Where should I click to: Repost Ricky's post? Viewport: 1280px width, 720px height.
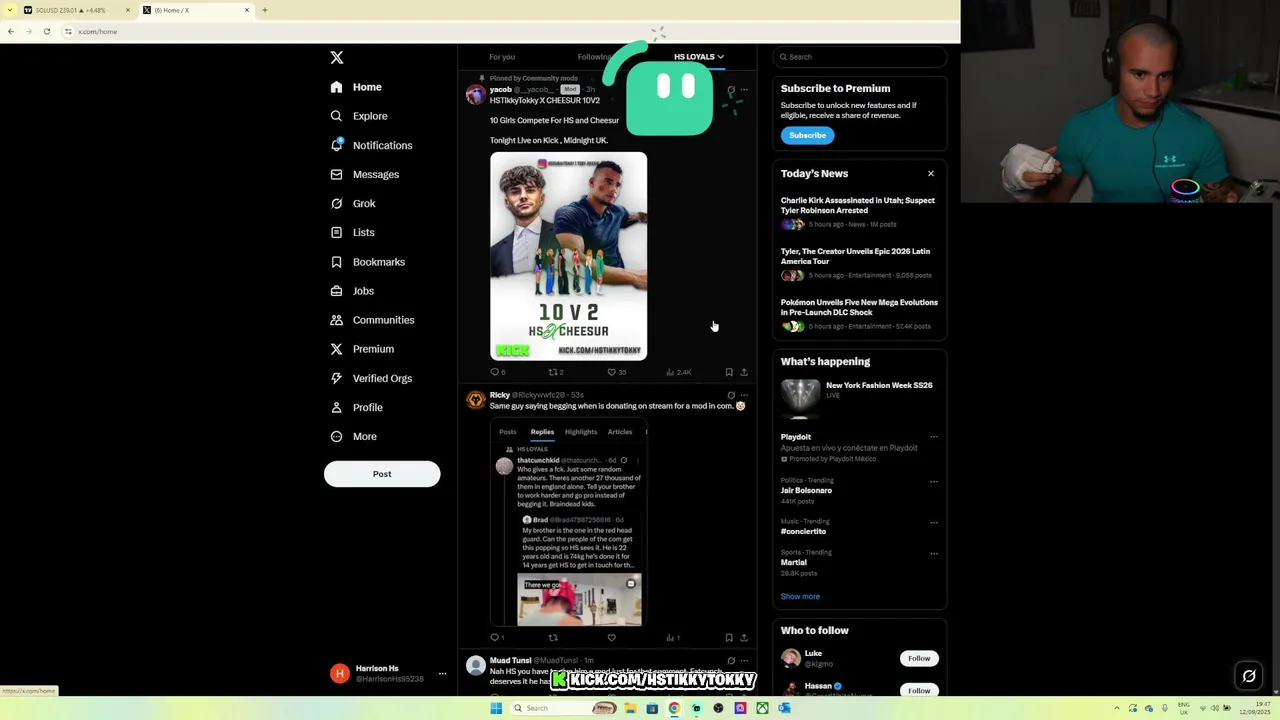553,638
